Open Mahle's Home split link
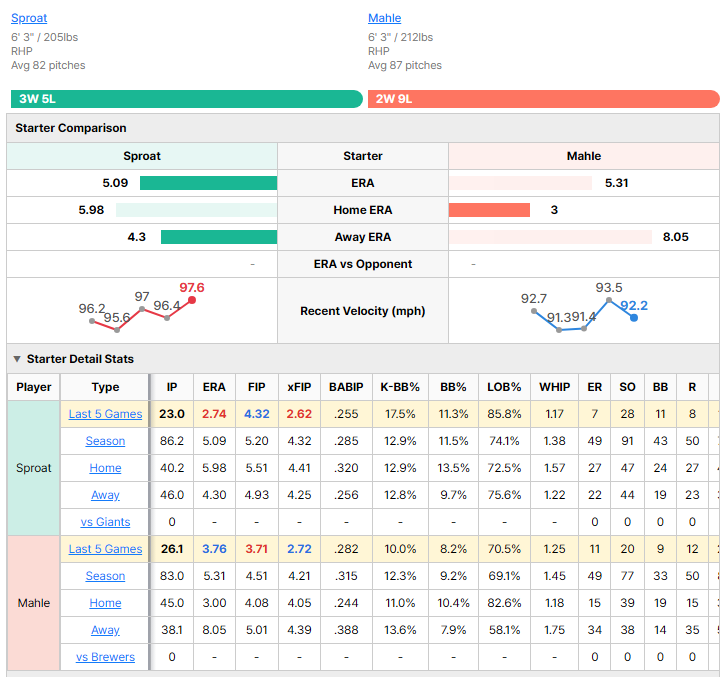Screen dimensions: 726x677 coord(105,603)
